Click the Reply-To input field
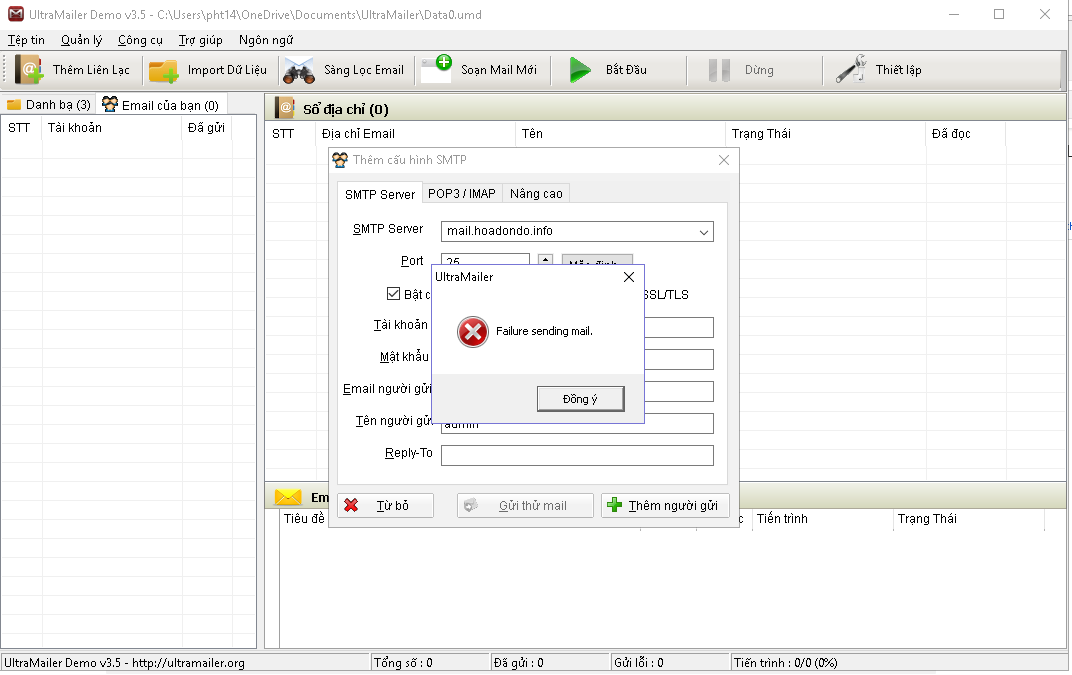Screen dimensions: 1072x675 577,455
